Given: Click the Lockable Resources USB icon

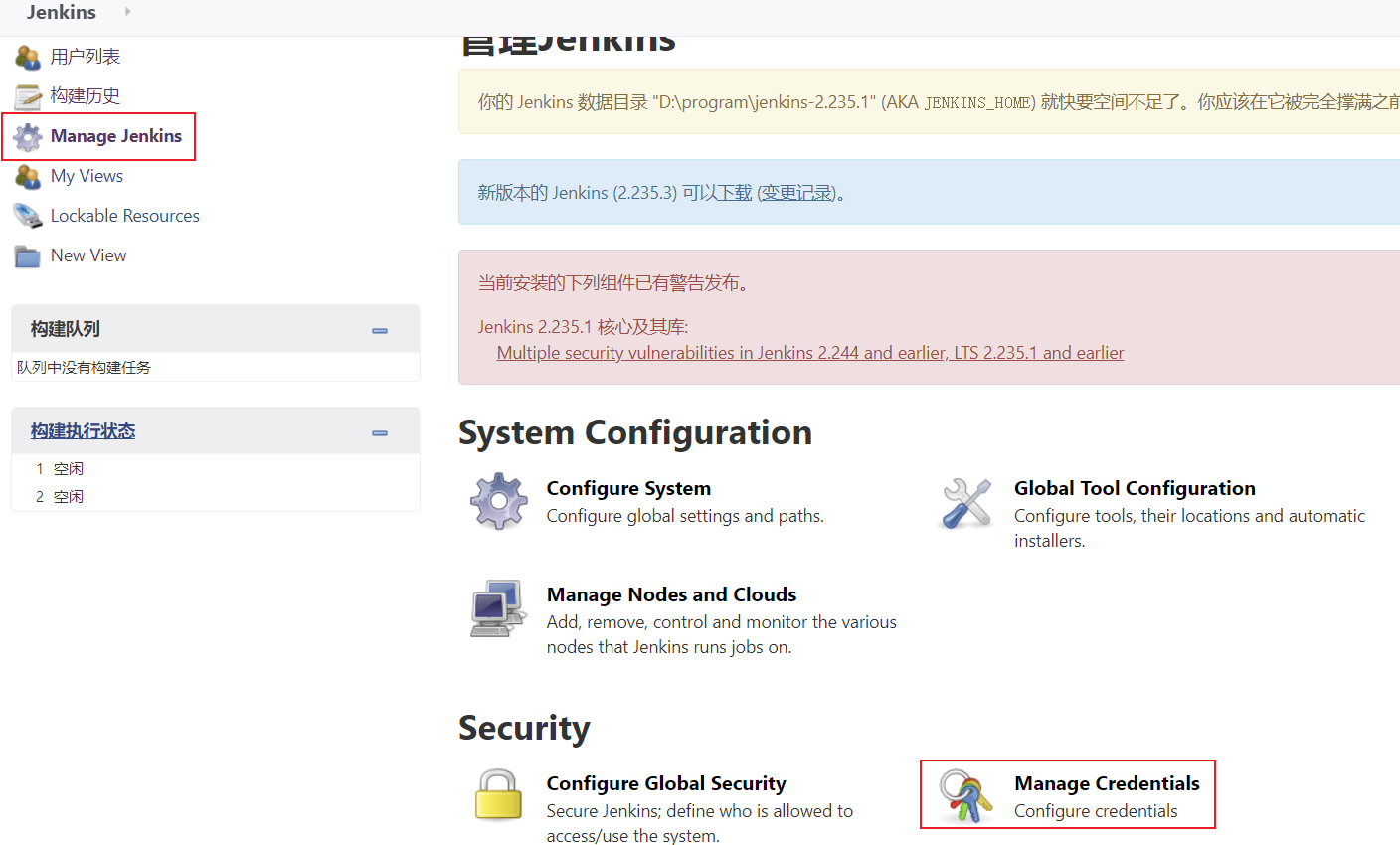Looking at the screenshot, I should pyautogui.click(x=28, y=216).
